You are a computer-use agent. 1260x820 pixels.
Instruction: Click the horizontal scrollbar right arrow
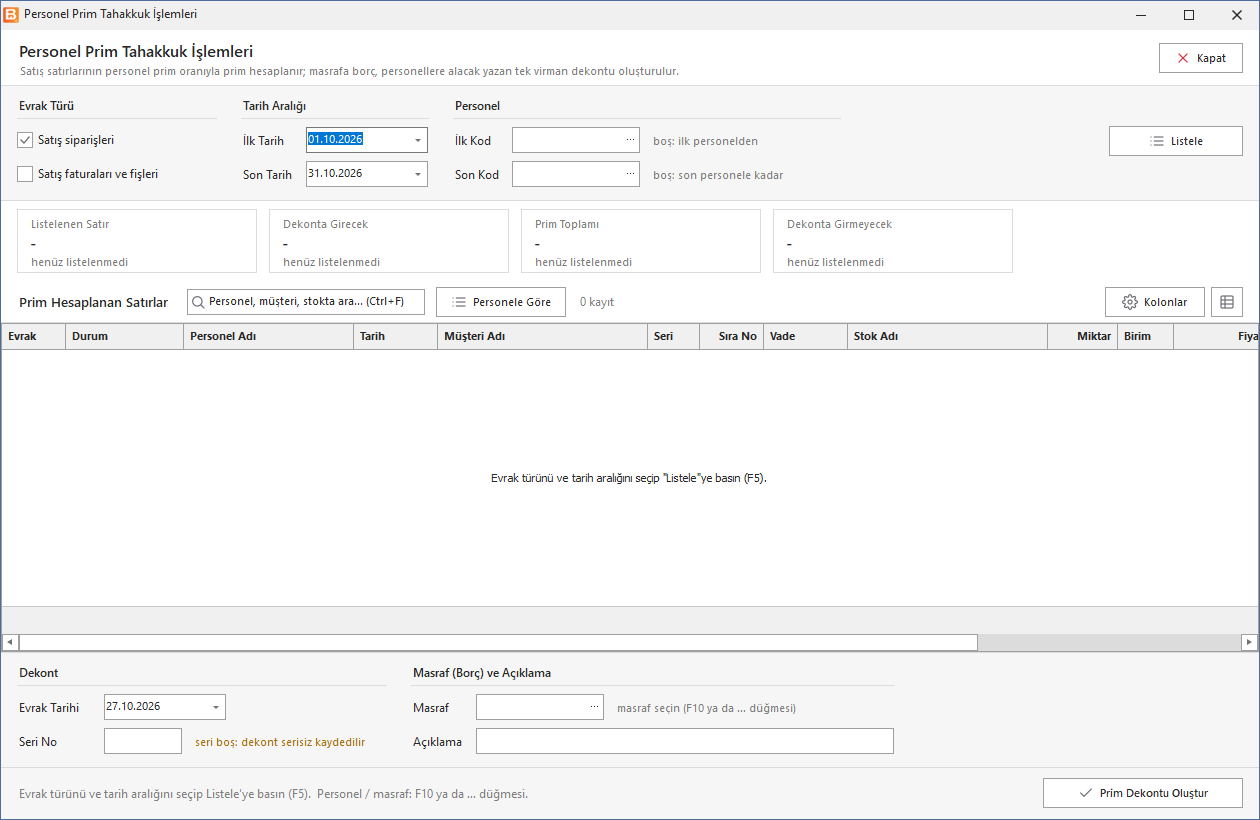[1249, 642]
